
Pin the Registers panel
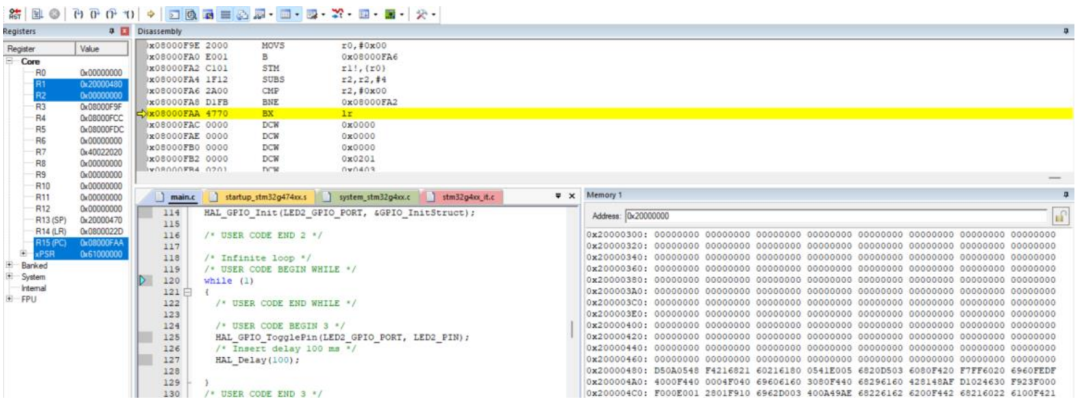click(x=112, y=32)
